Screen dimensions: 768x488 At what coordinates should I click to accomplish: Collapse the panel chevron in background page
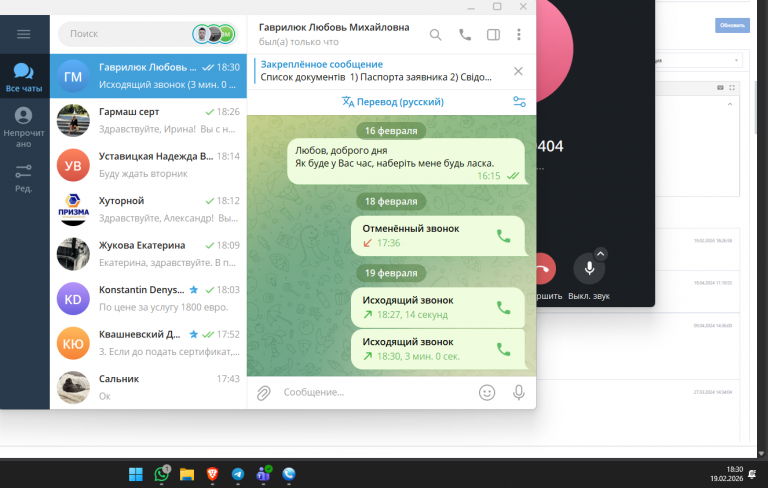click(730, 104)
